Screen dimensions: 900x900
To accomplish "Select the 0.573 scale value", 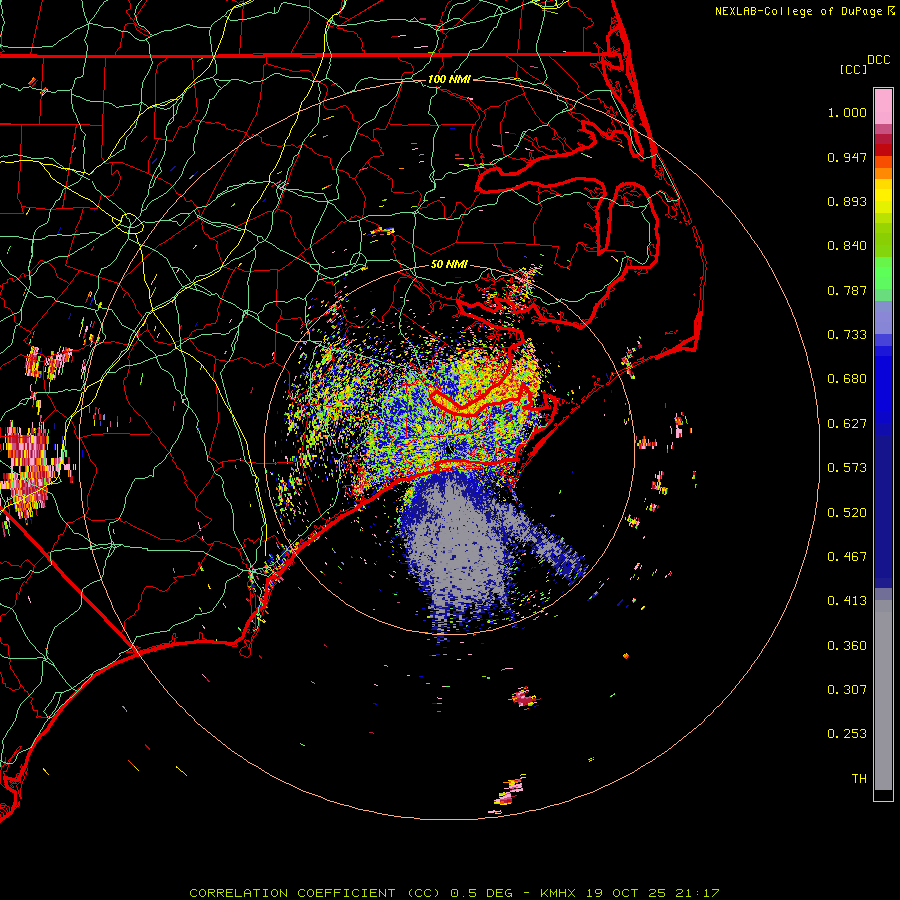I will pos(847,468).
